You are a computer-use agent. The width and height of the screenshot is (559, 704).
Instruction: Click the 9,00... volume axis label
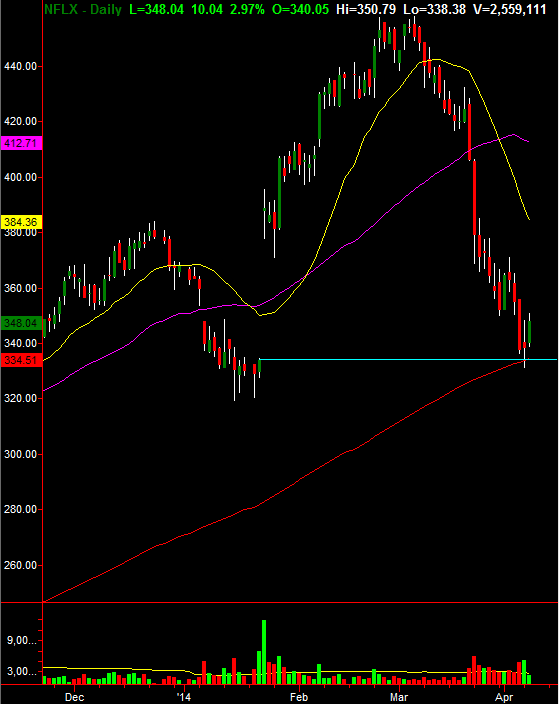(x=22, y=640)
